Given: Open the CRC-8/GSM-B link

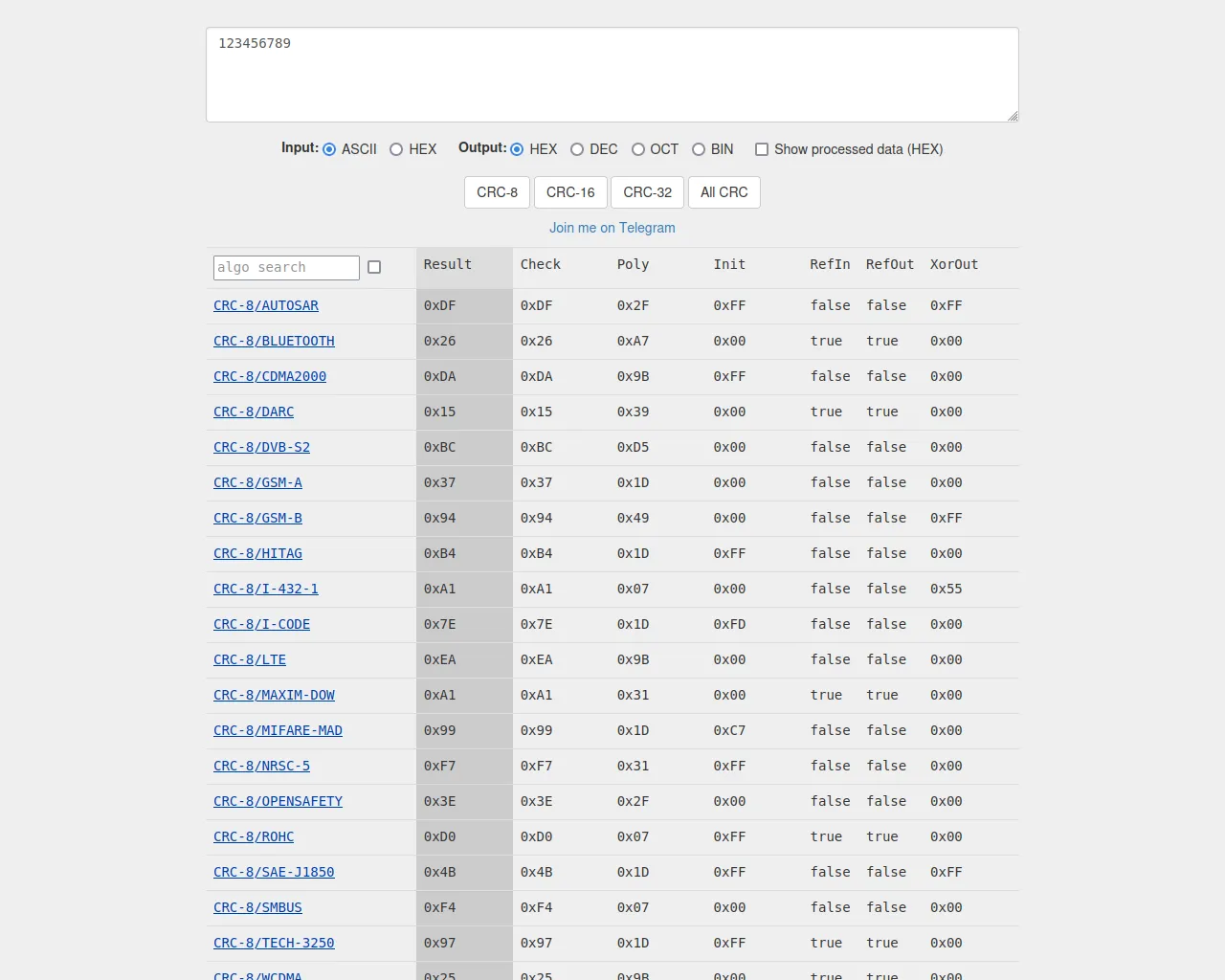Looking at the screenshot, I should click(x=257, y=518).
